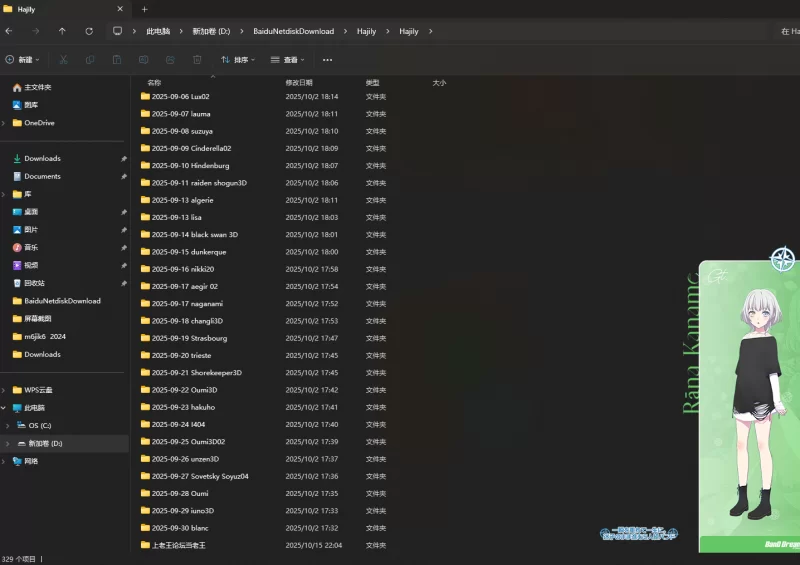The width and height of the screenshot is (800, 565).
Task: Expand the 库 (Libraries) node
Action: 4,194
